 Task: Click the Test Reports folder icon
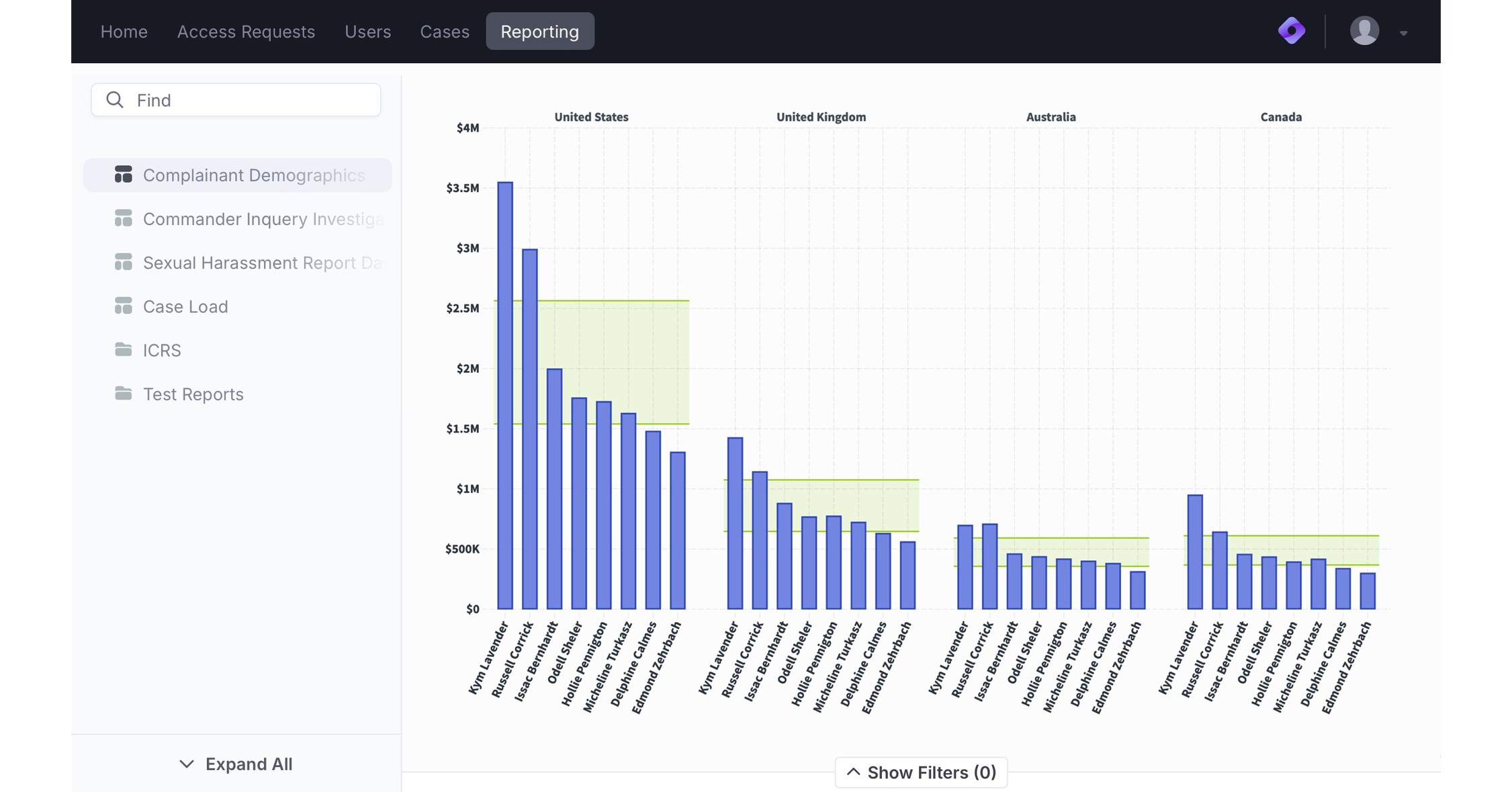(x=123, y=394)
